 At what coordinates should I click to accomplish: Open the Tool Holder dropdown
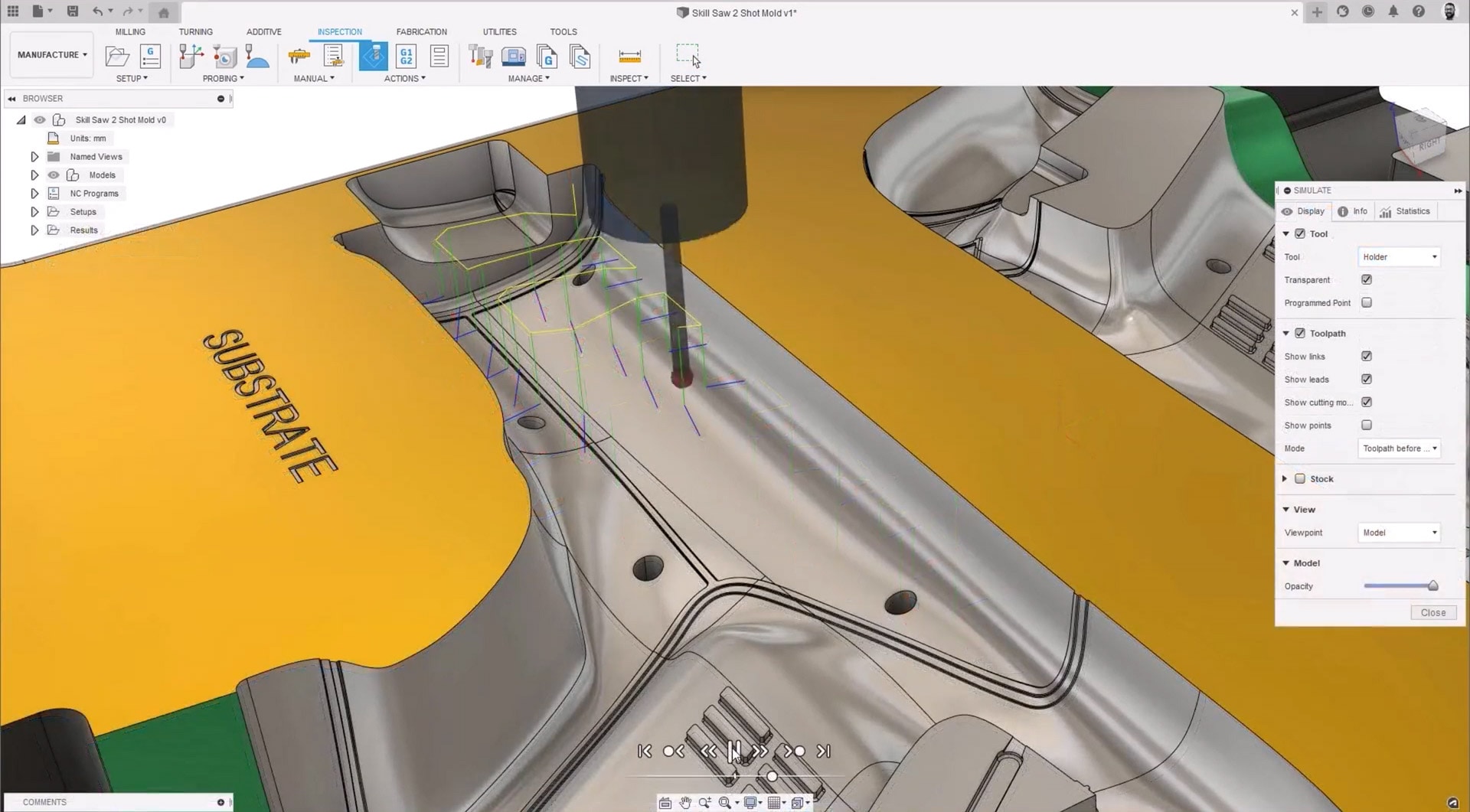[x=1399, y=257]
